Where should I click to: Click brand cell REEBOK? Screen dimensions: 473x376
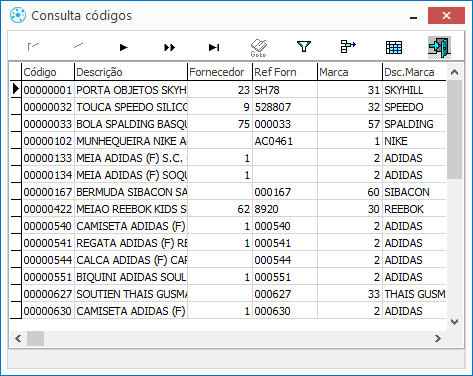pyautogui.click(x=414, y=209)
